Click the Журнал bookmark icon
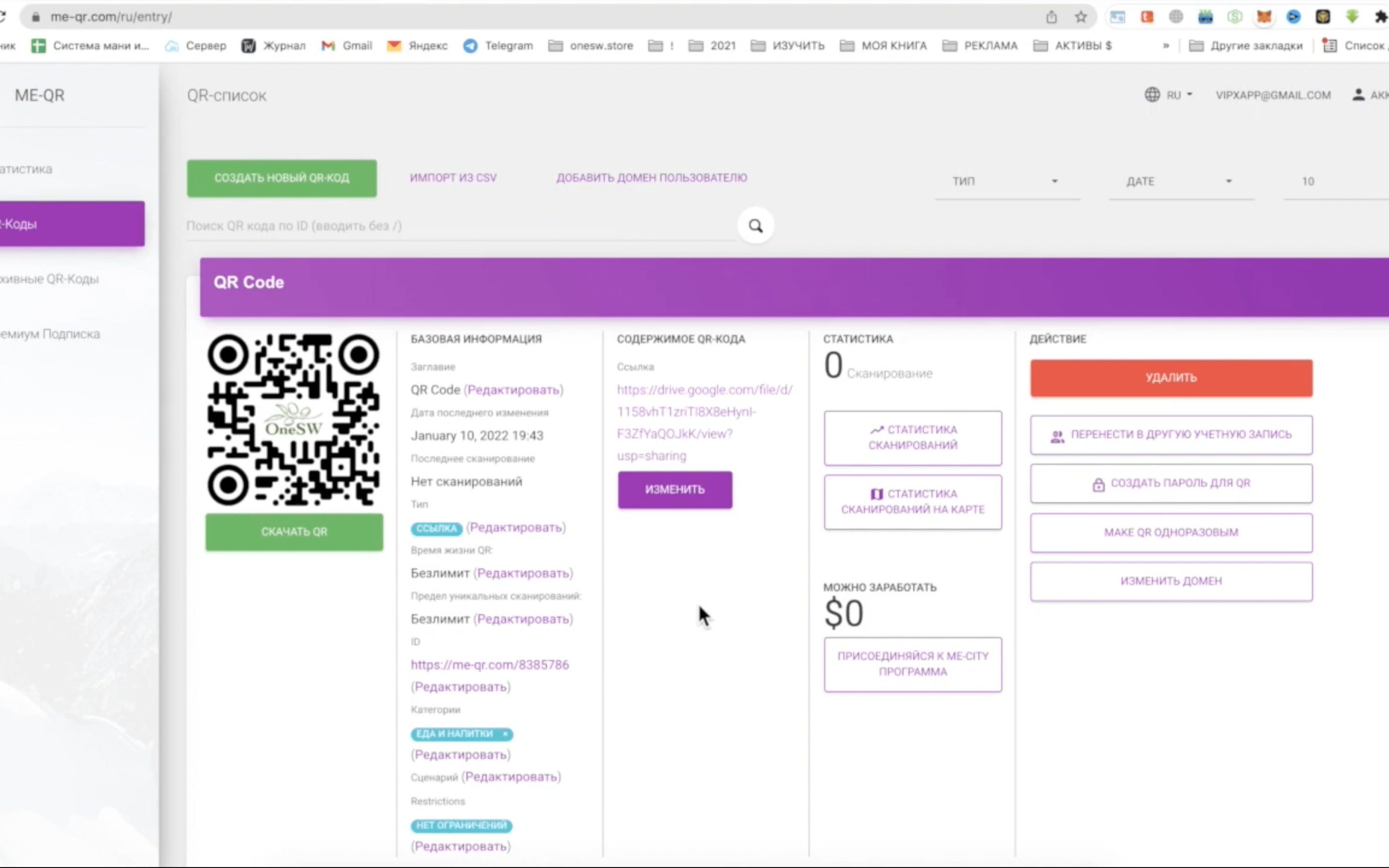Screen dimensions: 1389x868 [x=248, y=46]
